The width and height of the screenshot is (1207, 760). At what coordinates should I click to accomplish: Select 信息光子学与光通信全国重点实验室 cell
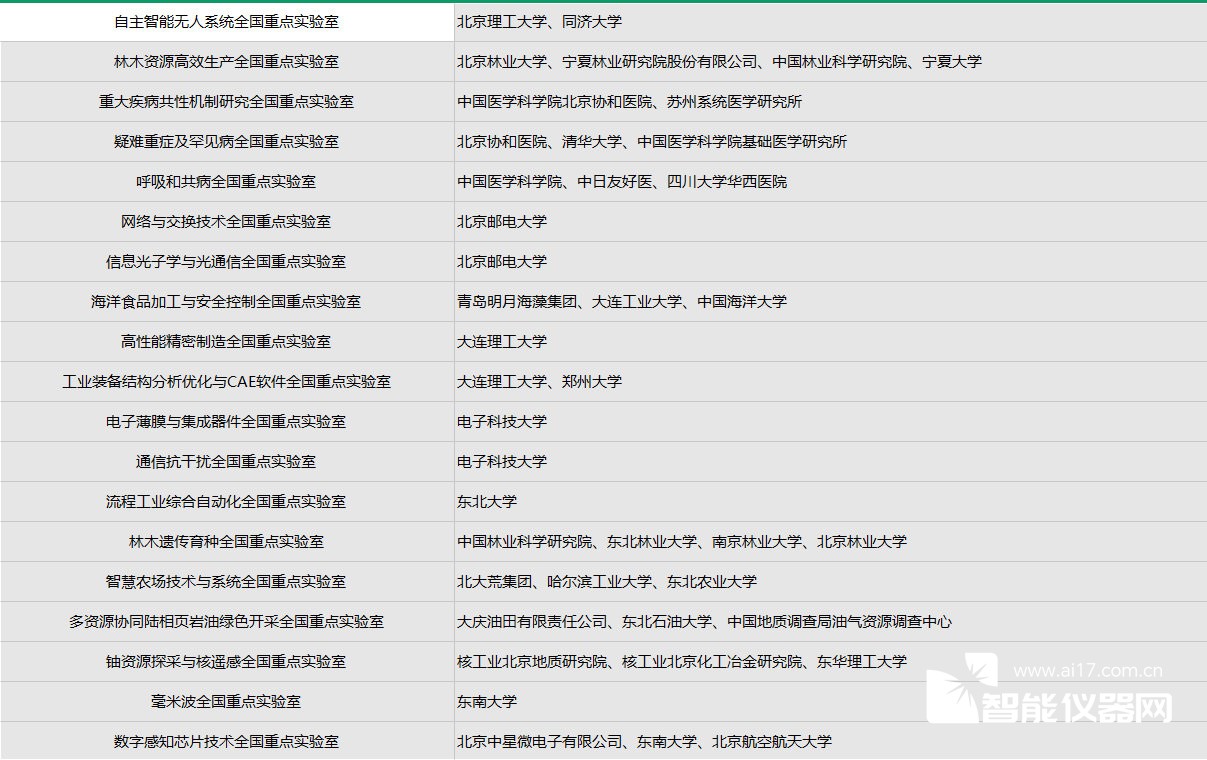[227, 261]
